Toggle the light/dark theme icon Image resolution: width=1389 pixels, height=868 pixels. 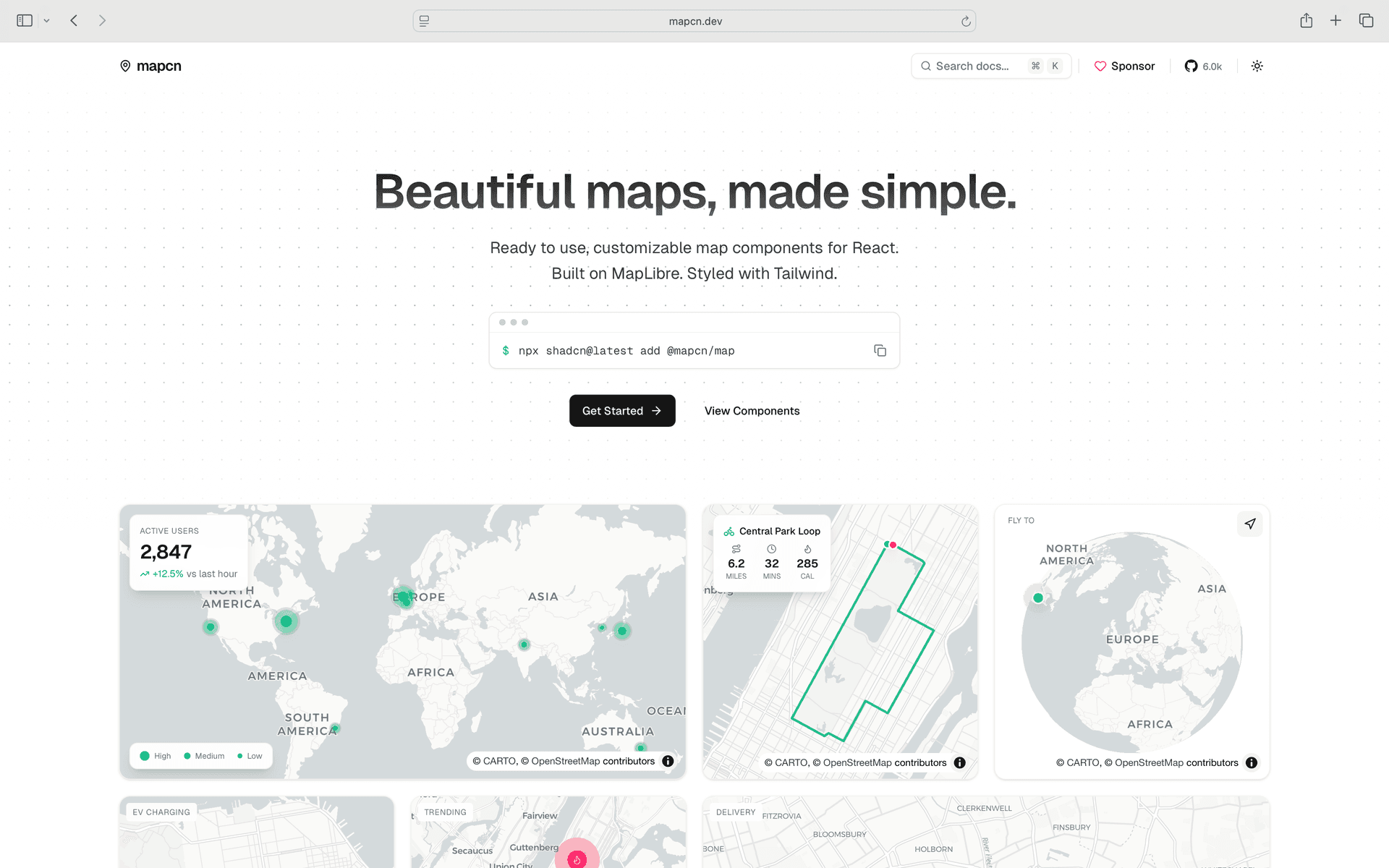pyautogui.click(x=1257, y=66)
